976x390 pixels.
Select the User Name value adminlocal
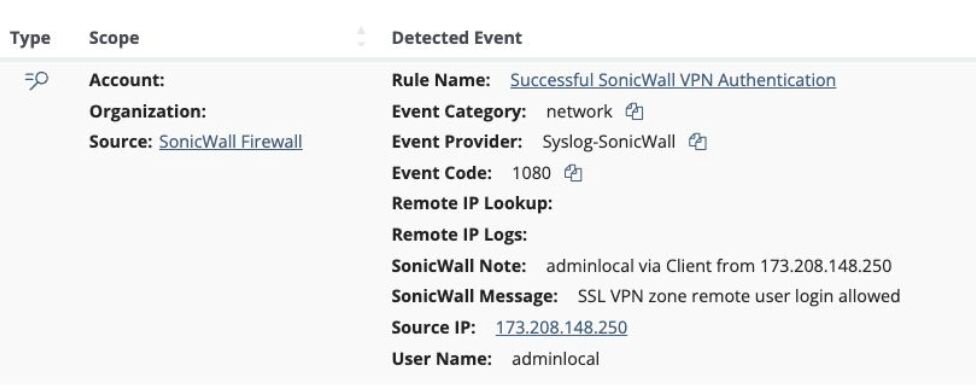pyautogui.click(x=555, y=359)
